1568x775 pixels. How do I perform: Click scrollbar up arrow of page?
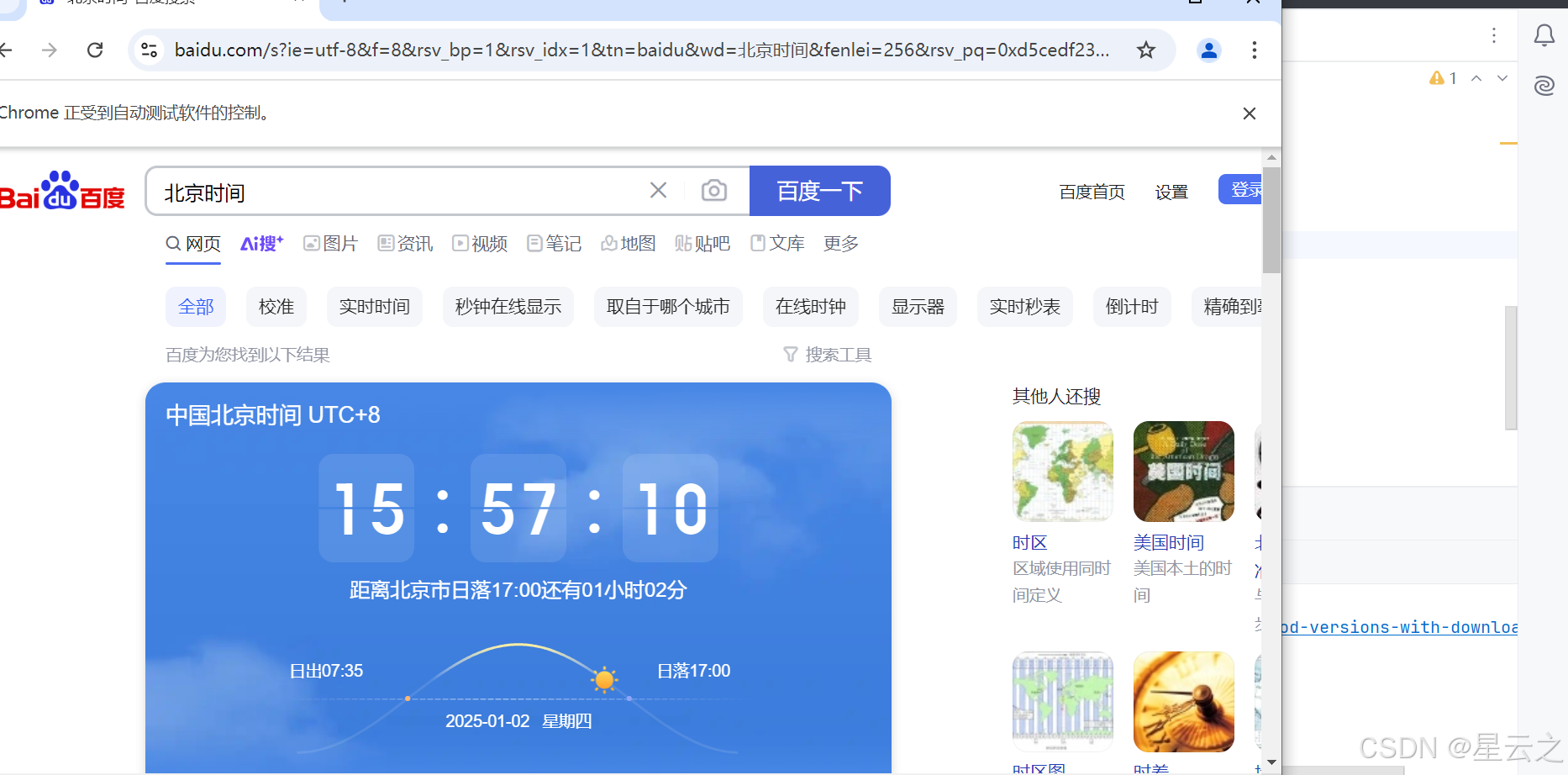(1271, 157)
